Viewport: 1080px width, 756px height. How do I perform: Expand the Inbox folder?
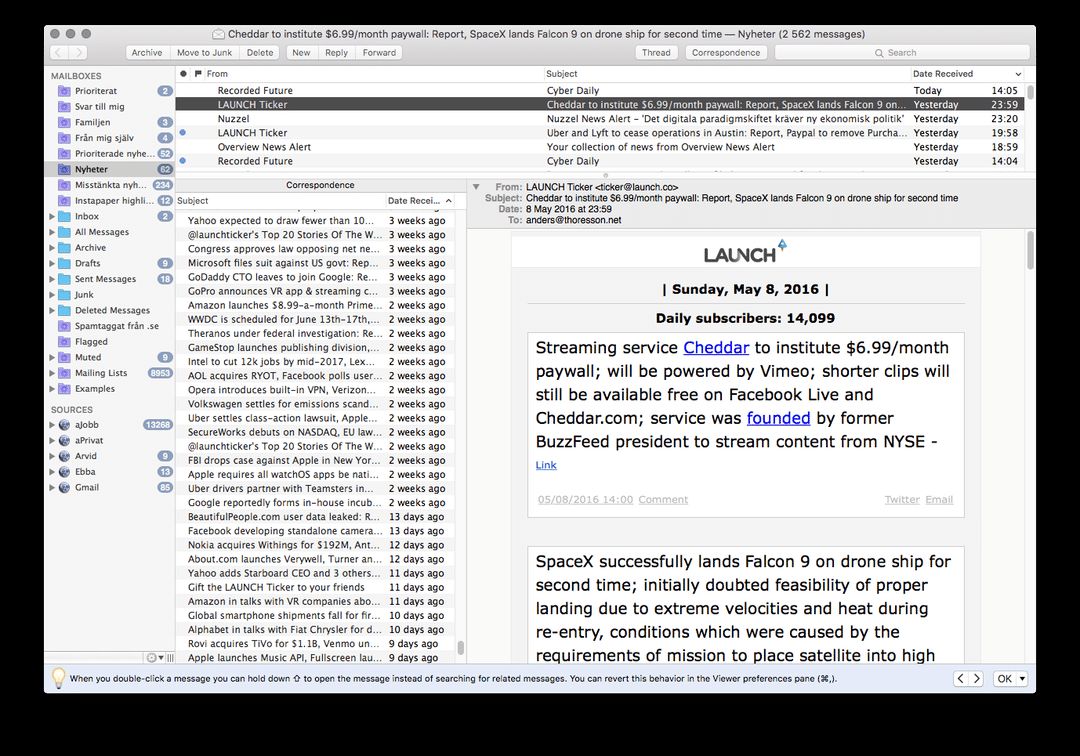click(53, 217)
